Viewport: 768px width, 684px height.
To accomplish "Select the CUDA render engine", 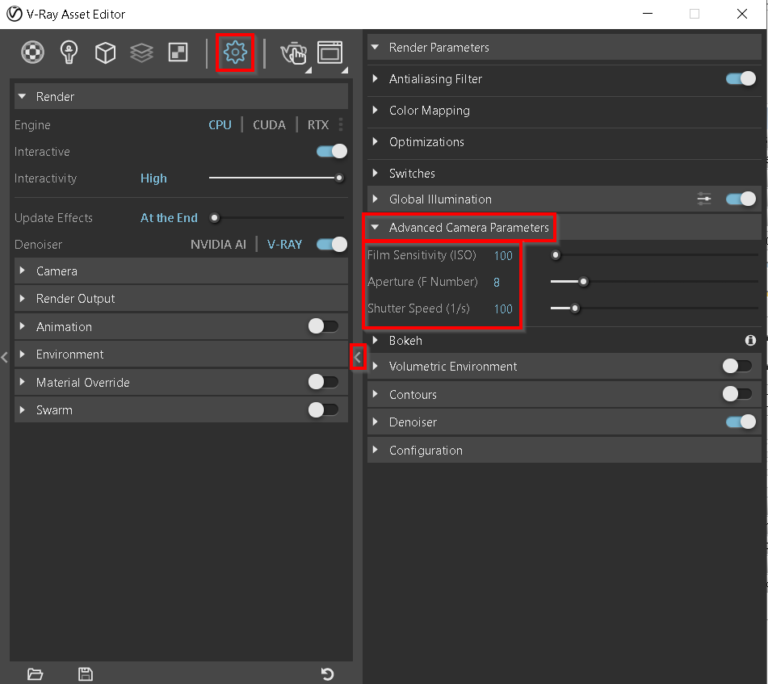I will coord(269,125).
